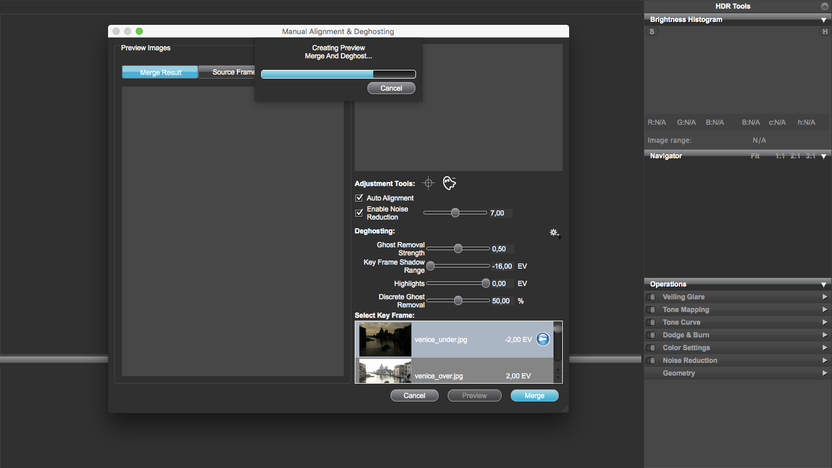Click the H button in Brightness Histogram
The image size is (832, 468).
tap(825, 32)
